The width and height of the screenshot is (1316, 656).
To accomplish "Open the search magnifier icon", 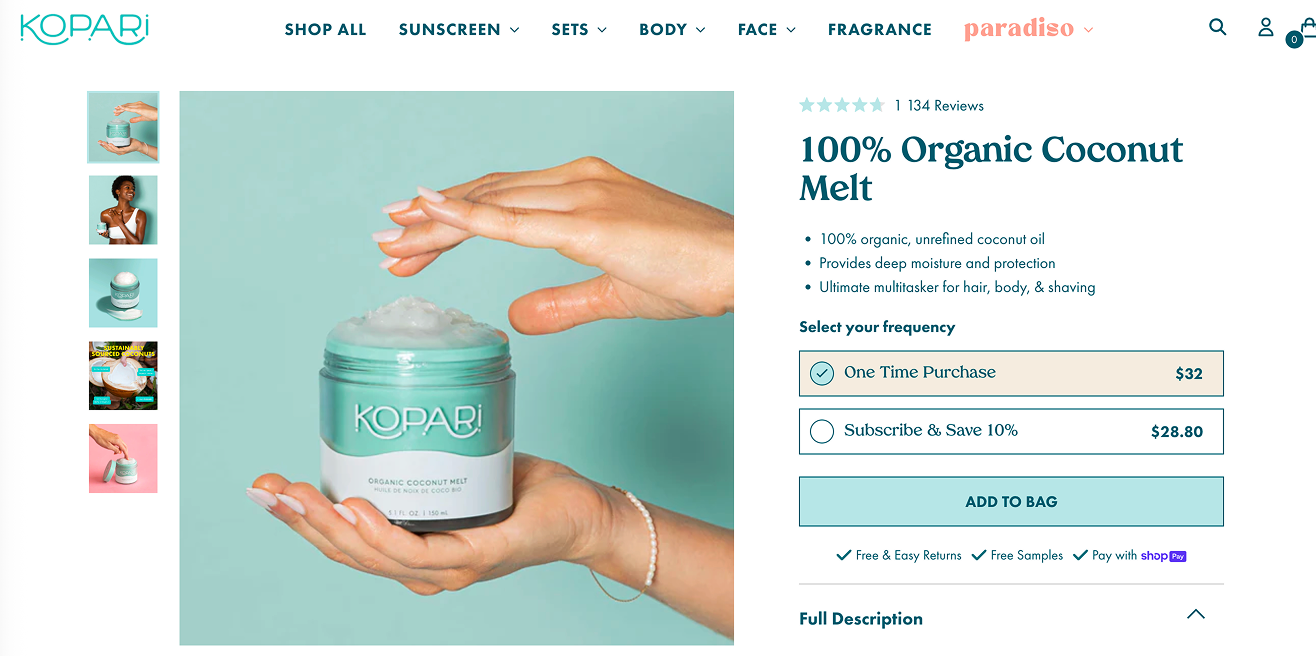I will [1217, 27].
